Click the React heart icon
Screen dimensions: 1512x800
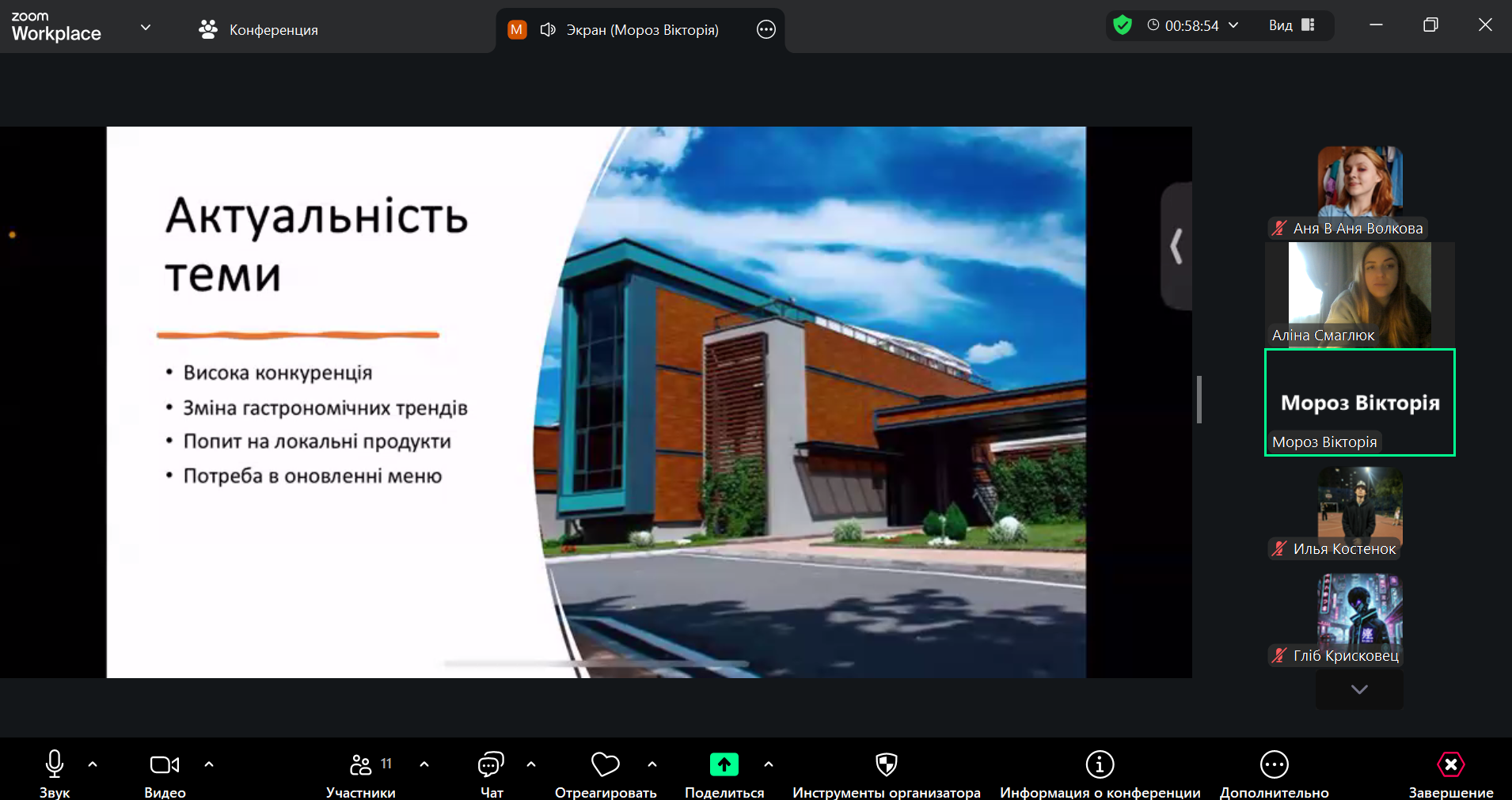click(606, 764)
